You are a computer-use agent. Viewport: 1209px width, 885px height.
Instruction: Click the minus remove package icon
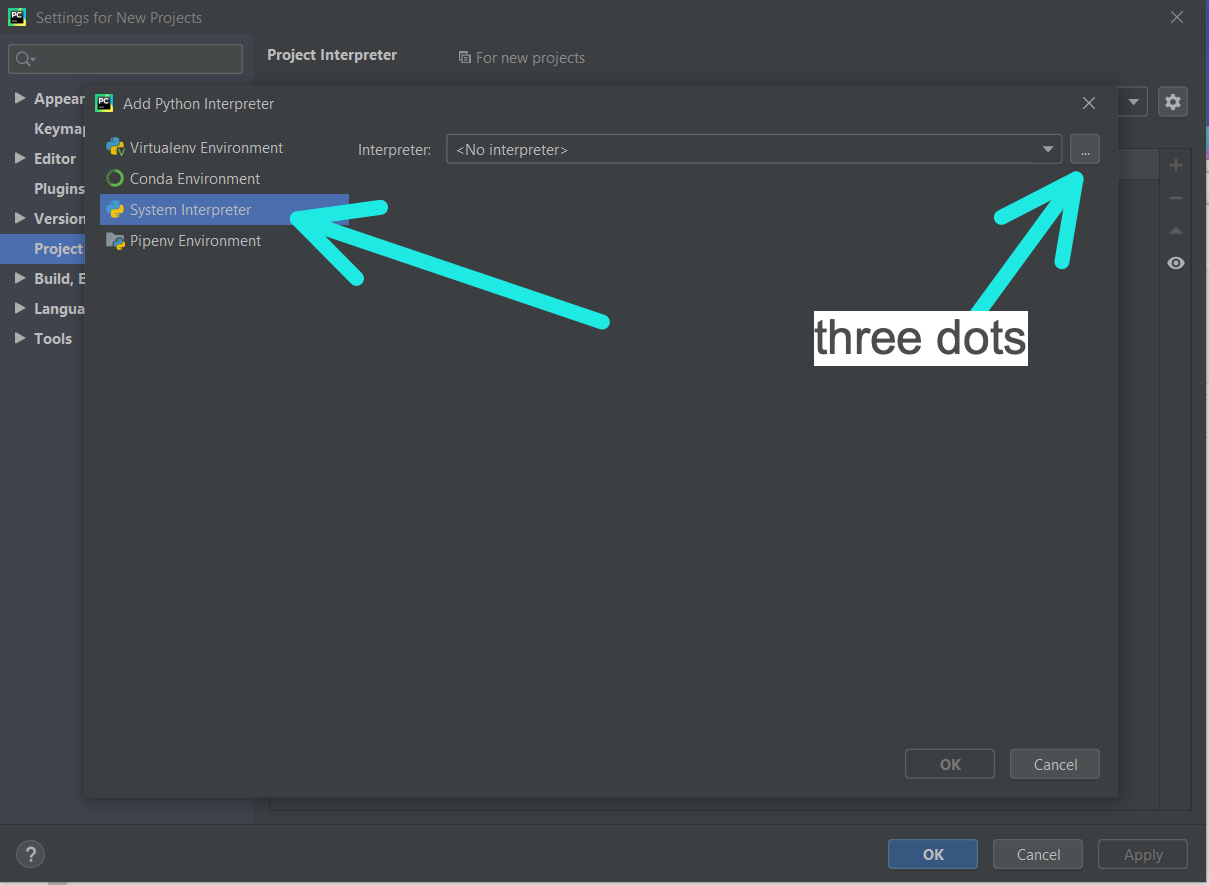click(1176, 198)
